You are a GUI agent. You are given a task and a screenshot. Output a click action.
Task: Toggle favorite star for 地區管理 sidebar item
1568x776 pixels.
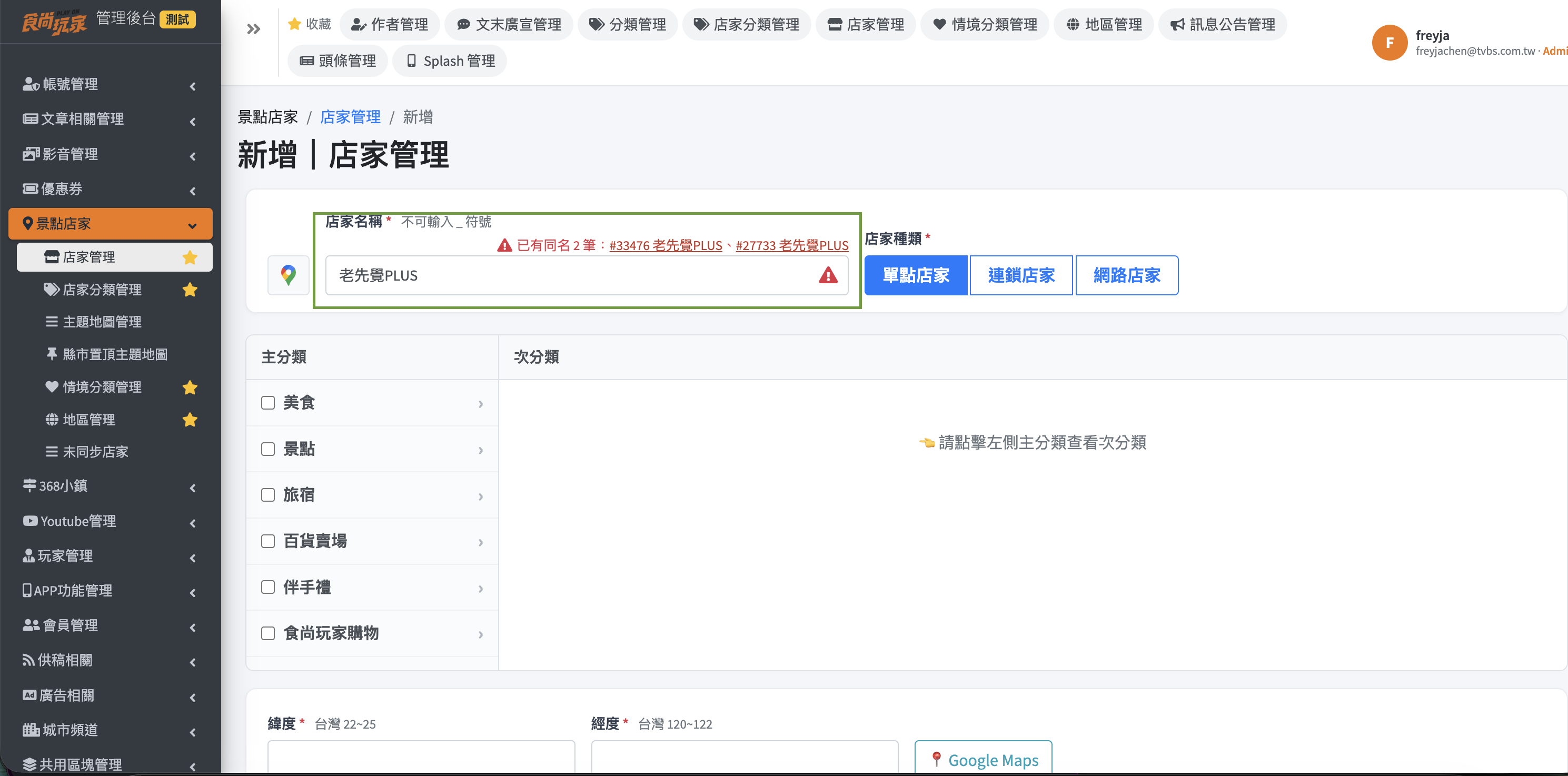[190, 420]
